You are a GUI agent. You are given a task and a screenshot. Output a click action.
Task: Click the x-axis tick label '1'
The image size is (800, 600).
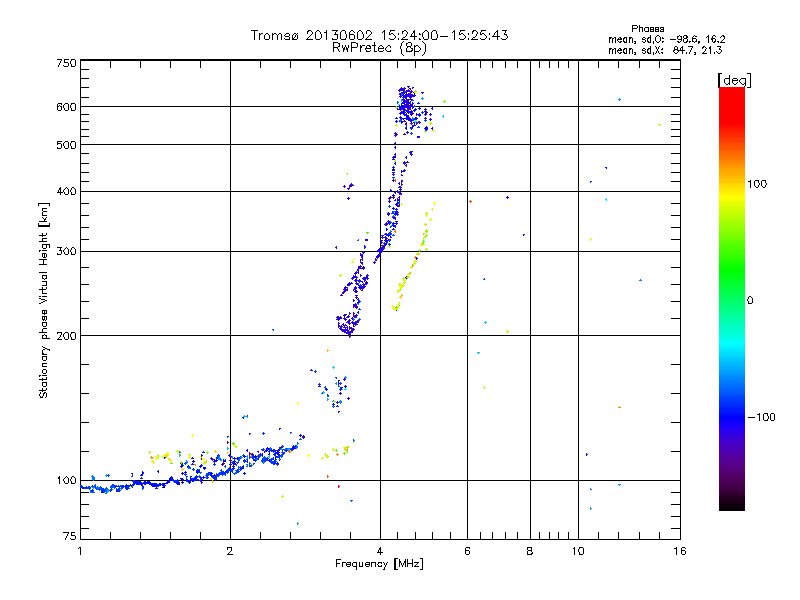(x=80, y=552)
